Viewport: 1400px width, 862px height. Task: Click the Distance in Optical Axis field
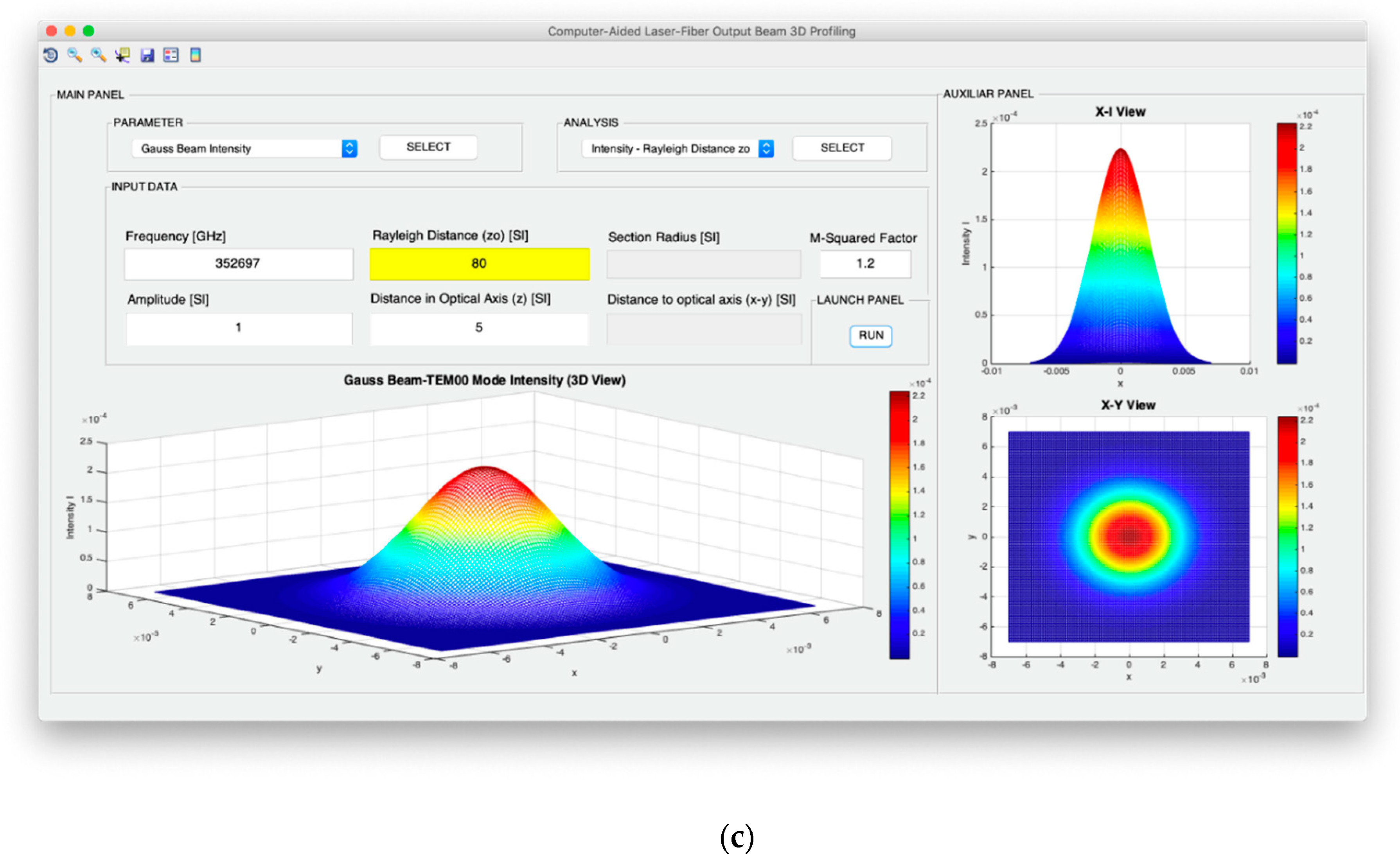point(479,328)
